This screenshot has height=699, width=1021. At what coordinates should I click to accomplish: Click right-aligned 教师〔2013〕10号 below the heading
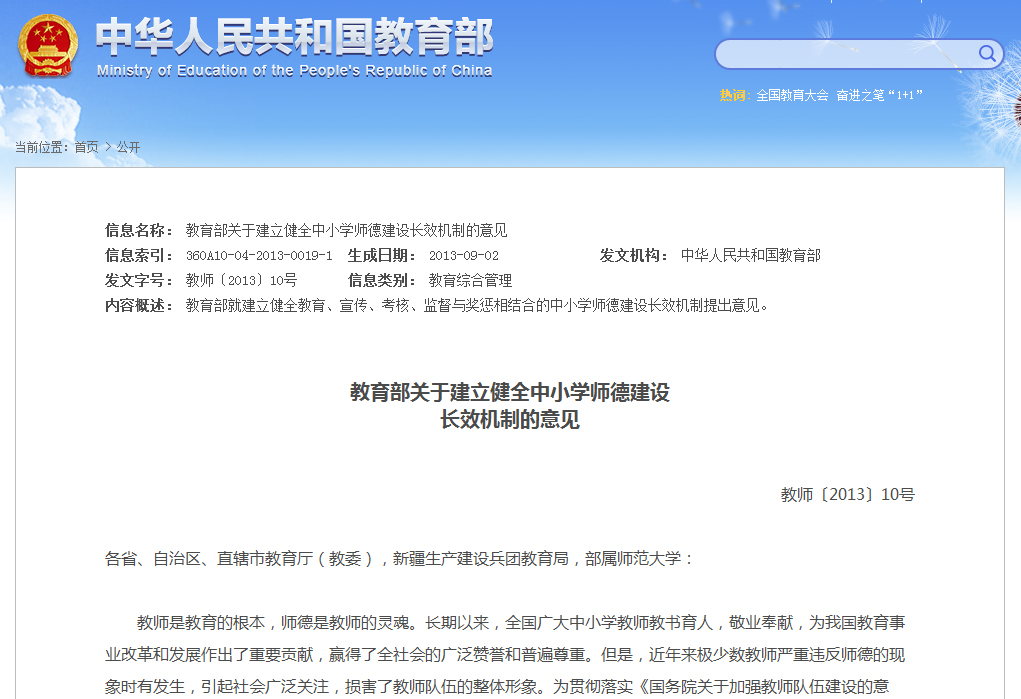pos(848,494)
